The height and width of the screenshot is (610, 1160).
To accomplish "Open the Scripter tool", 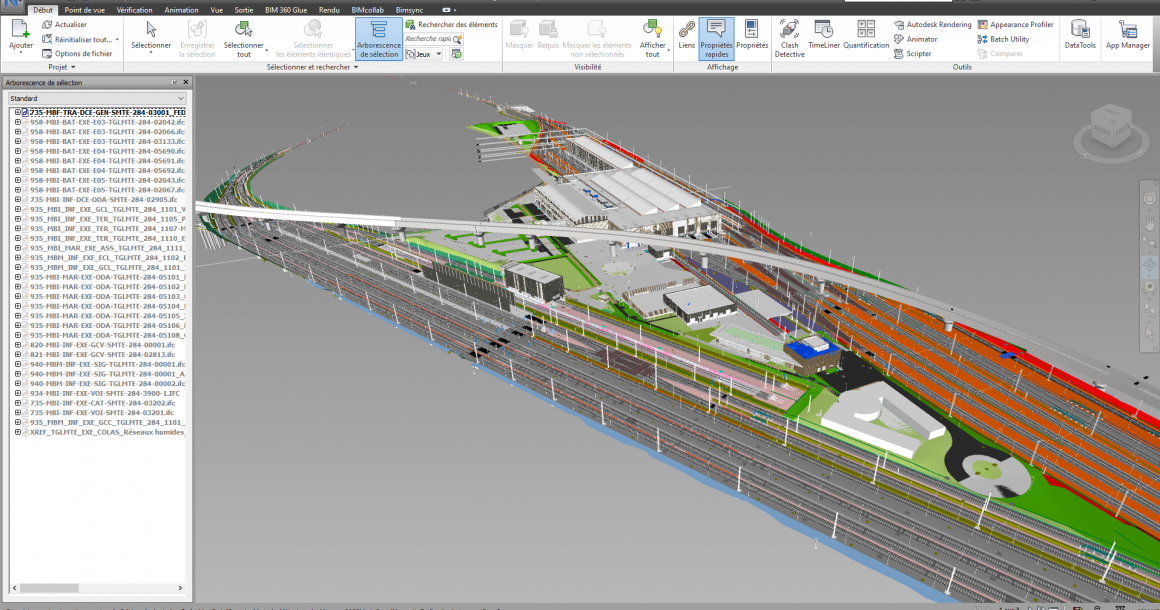I will tap(912, 54).
